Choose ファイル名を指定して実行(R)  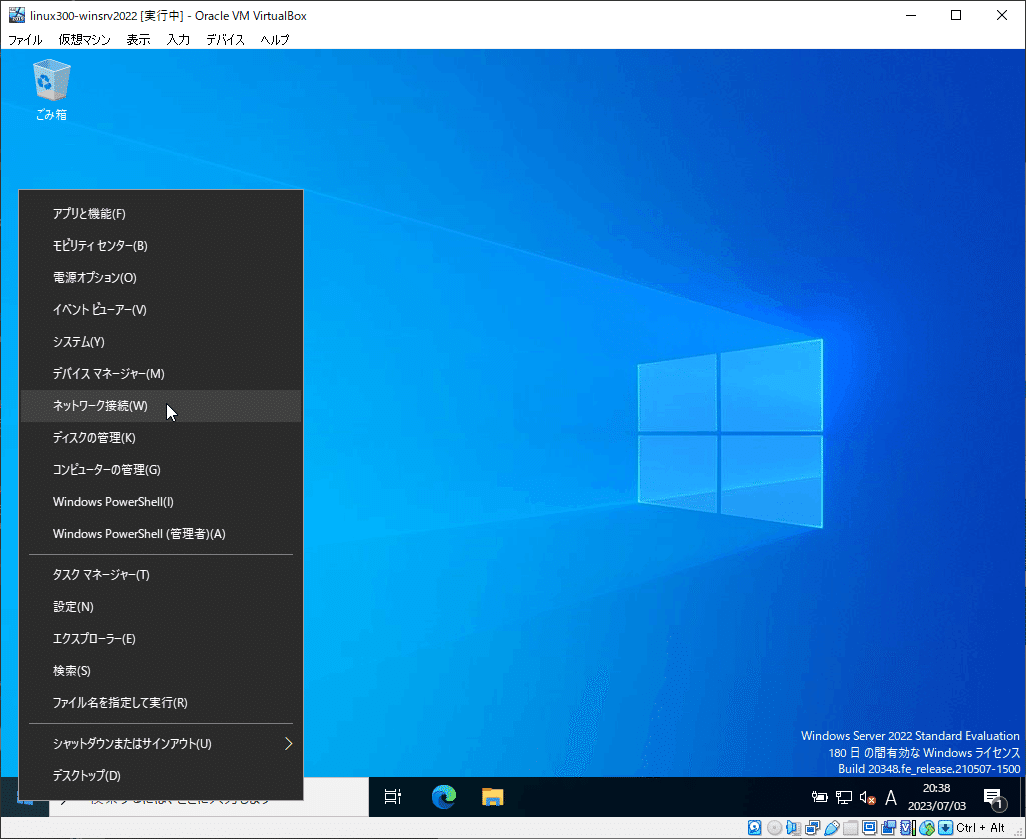point(161,704)
